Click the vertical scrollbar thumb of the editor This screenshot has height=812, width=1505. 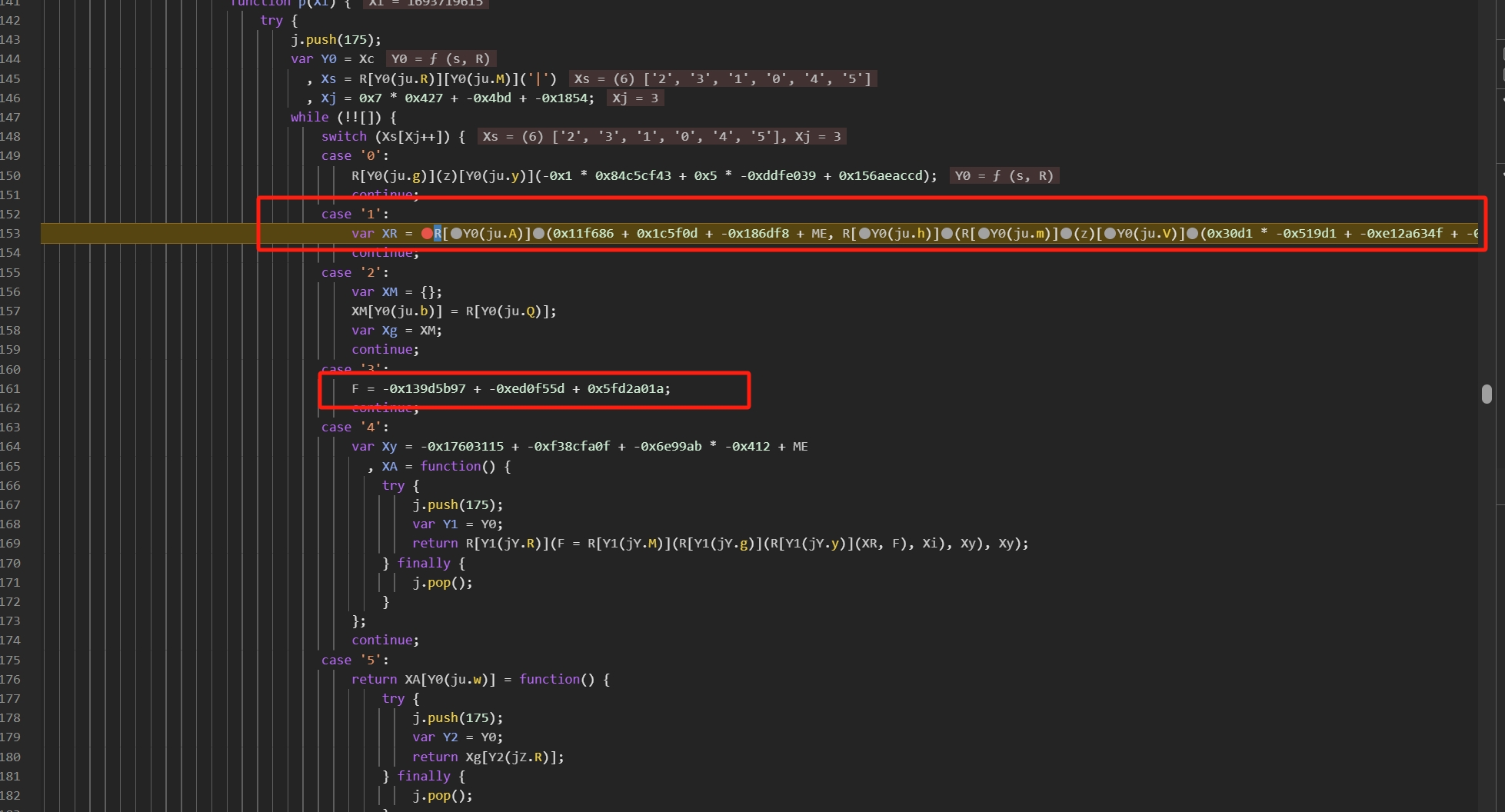point(1487,394)
